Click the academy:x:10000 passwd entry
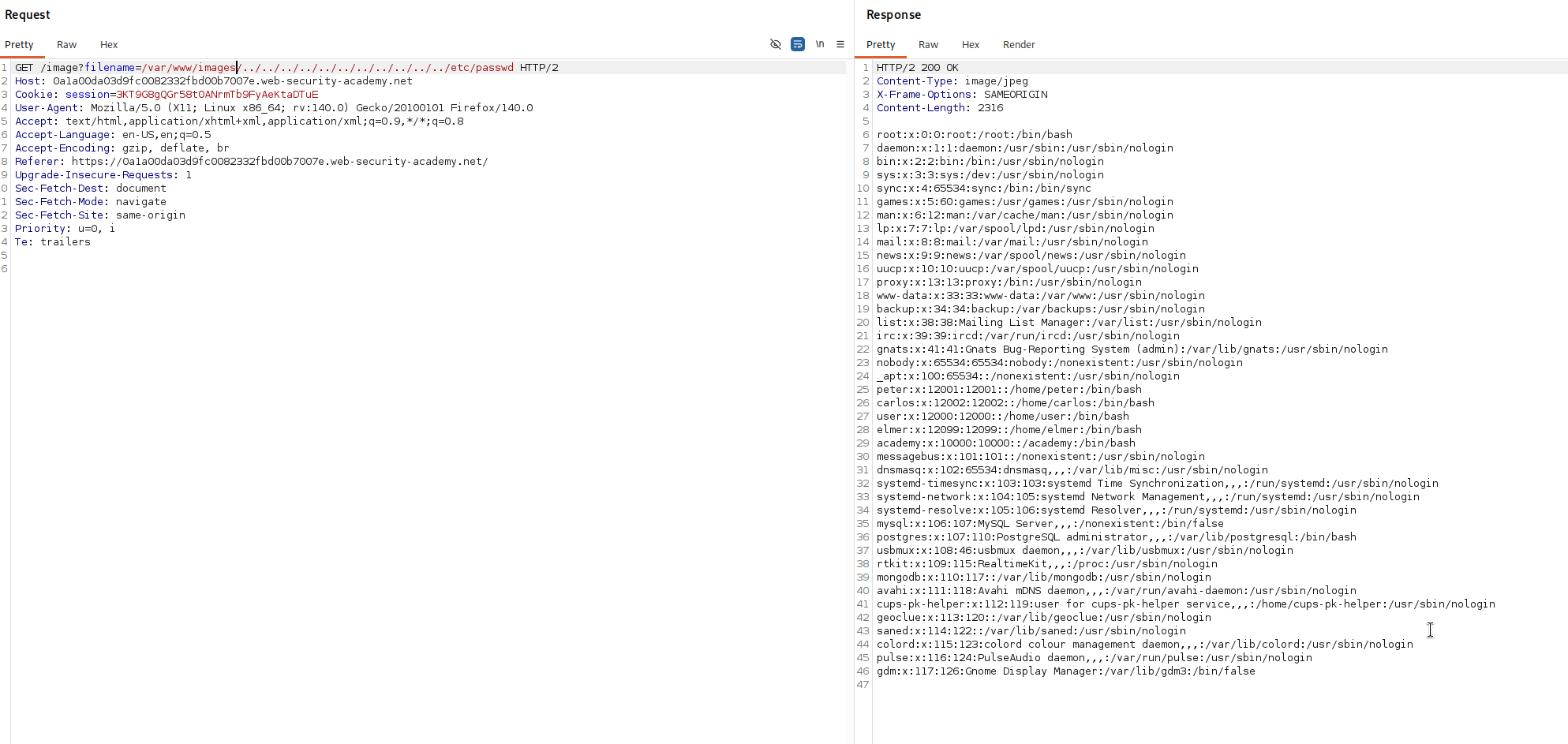This screenshot has height=744, width=1568. pos(1005,443)
